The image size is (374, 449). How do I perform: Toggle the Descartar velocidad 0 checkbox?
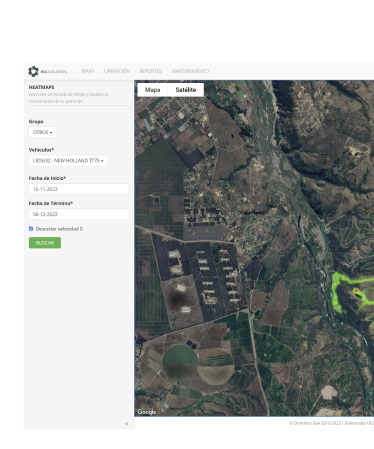(x=31, y=229)
